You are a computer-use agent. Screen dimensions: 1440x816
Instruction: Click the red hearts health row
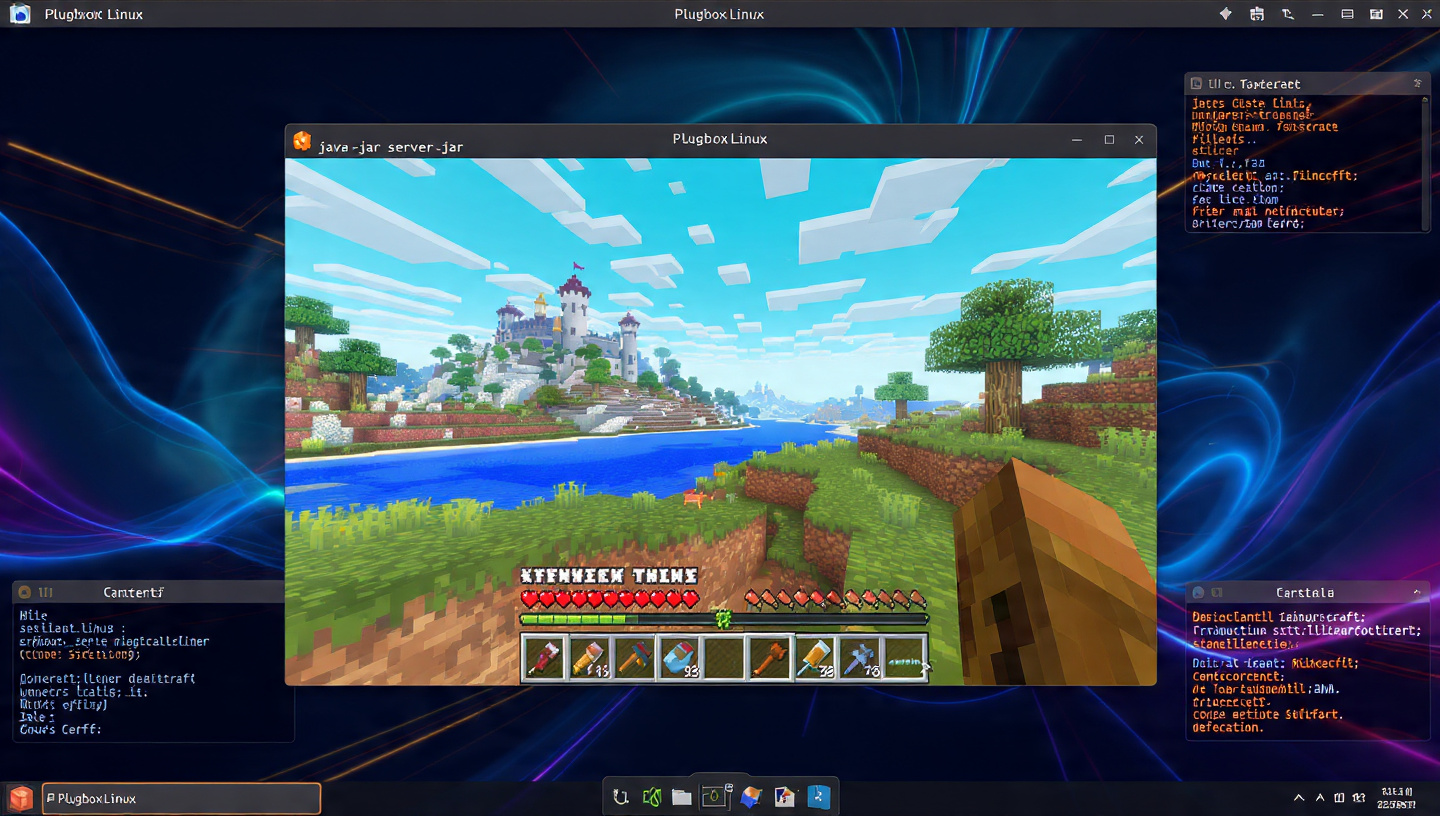[609, 599]
